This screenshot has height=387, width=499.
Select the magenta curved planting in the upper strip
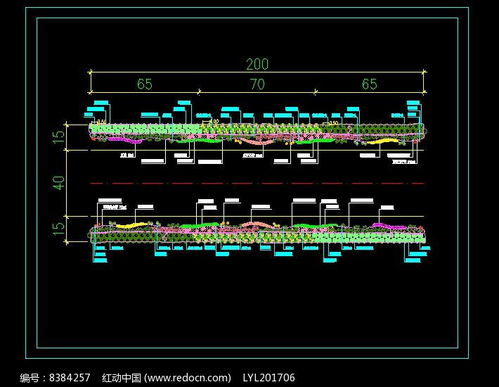click(x=124, y=140)
